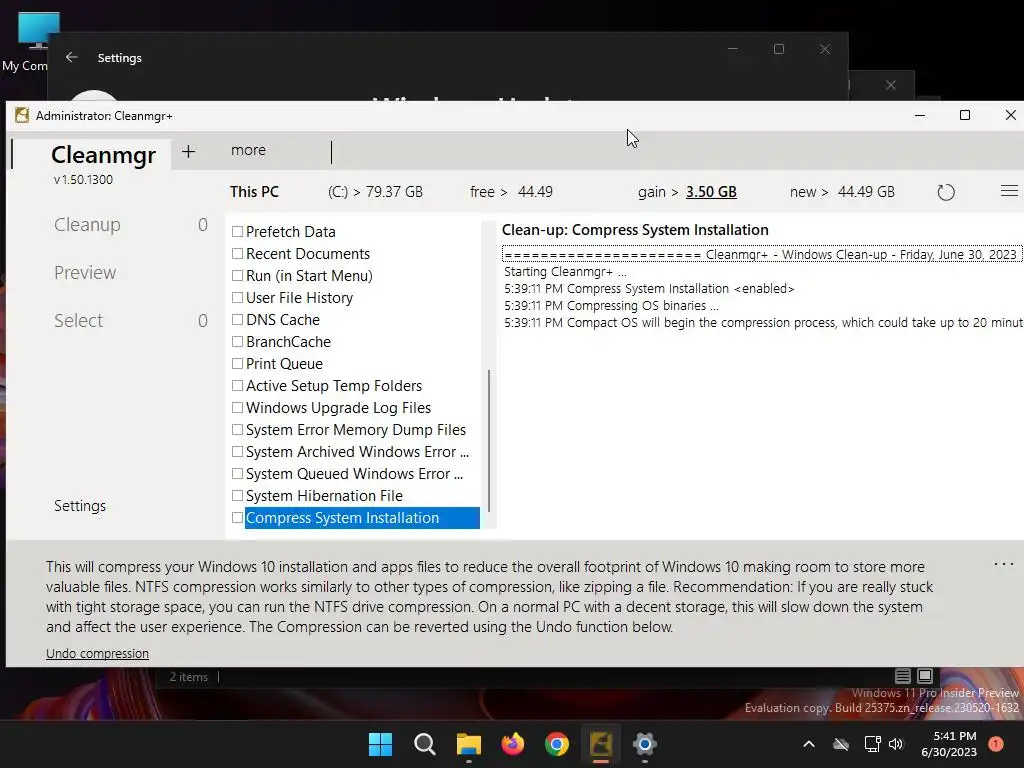
Task: Tick the User File History checkbox
Action: click(237, 298)
